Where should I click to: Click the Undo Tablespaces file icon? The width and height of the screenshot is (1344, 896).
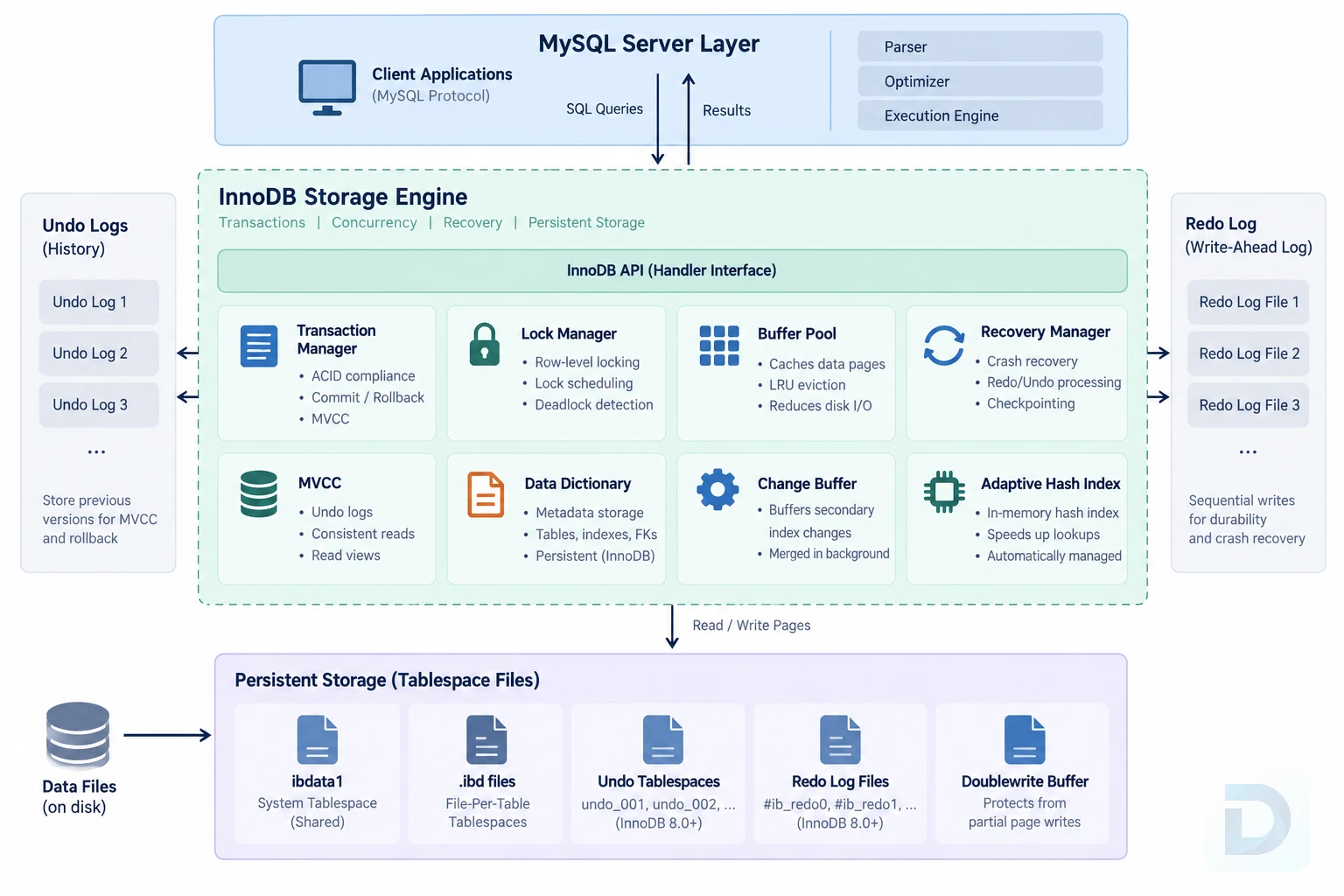pos(663,740)
